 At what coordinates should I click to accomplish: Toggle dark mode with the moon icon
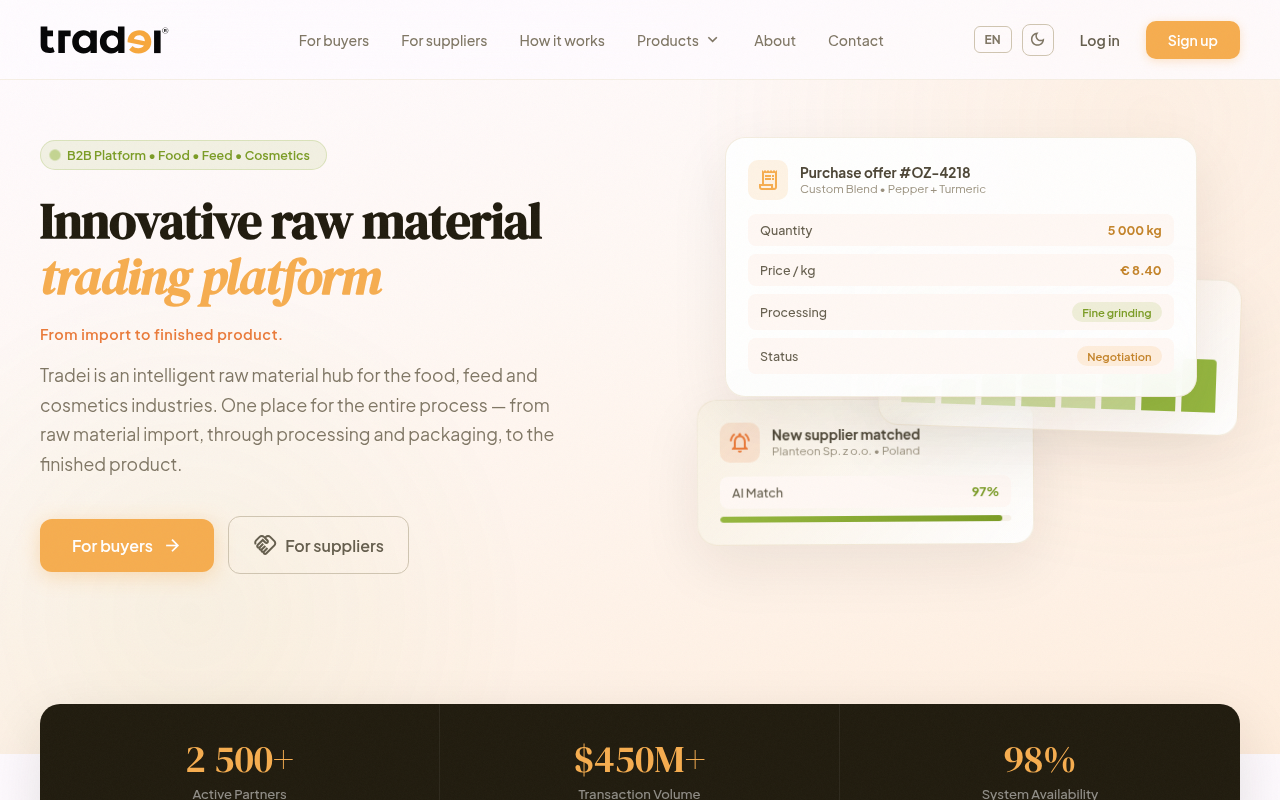tap(1038, 40)
